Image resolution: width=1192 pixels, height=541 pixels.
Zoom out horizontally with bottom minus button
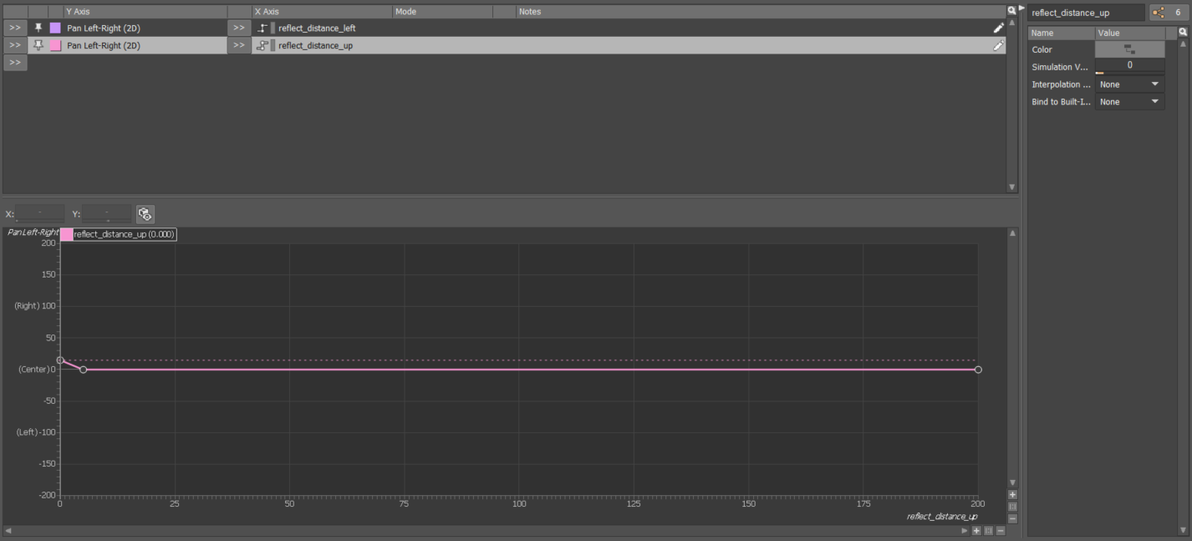pos(1000,530)
